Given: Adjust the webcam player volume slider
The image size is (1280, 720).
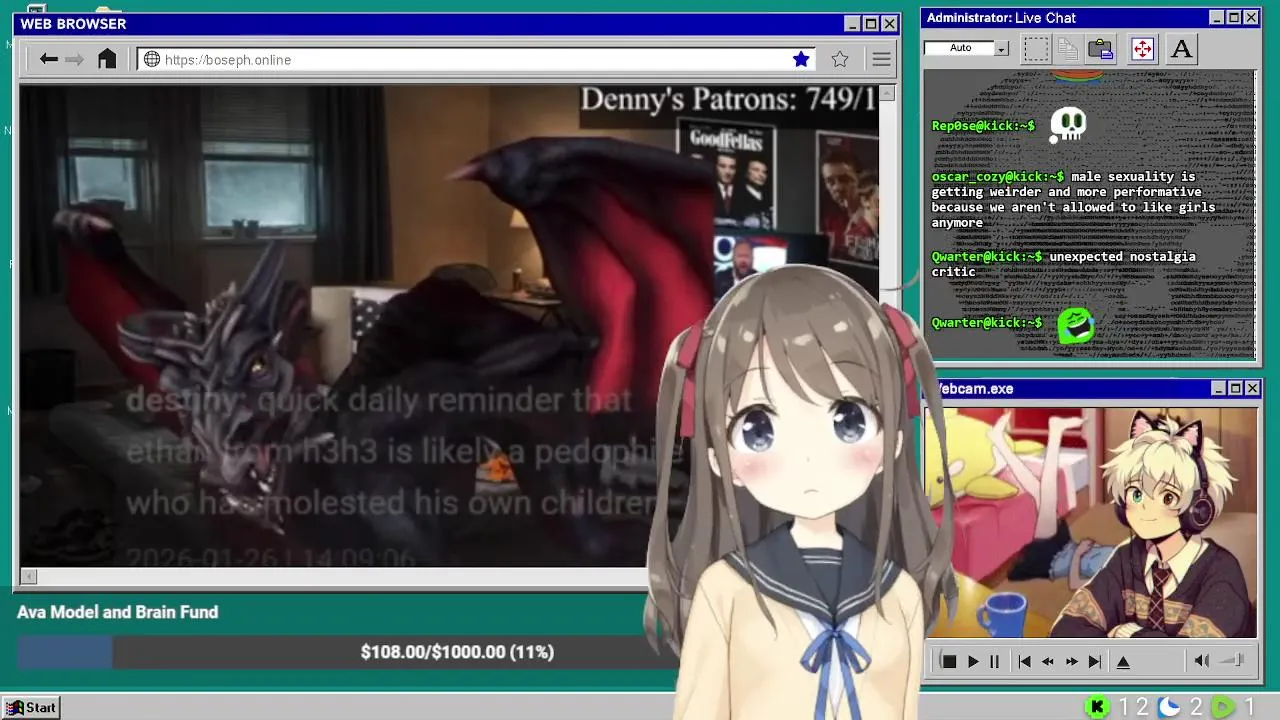Looking at the screenshot, I should point(1232,660).
